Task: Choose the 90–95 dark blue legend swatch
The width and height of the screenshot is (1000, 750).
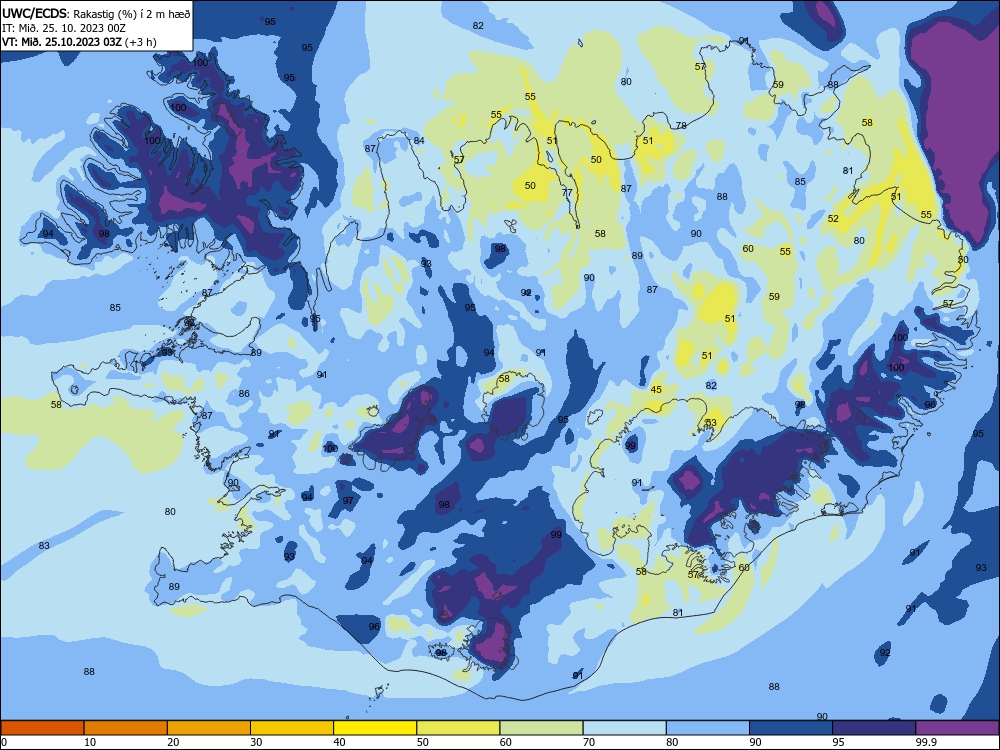Action: click(791, 728)
